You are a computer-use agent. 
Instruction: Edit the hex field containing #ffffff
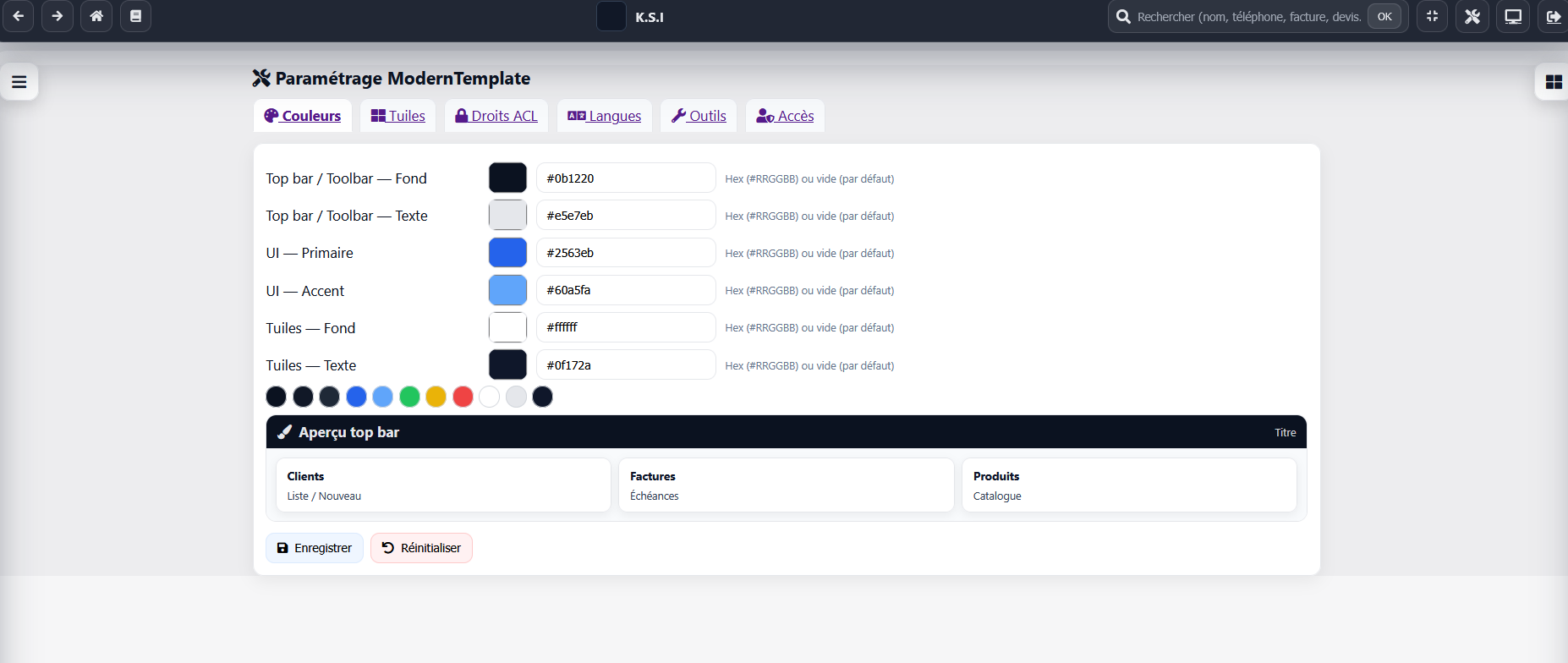coord(626,327)
